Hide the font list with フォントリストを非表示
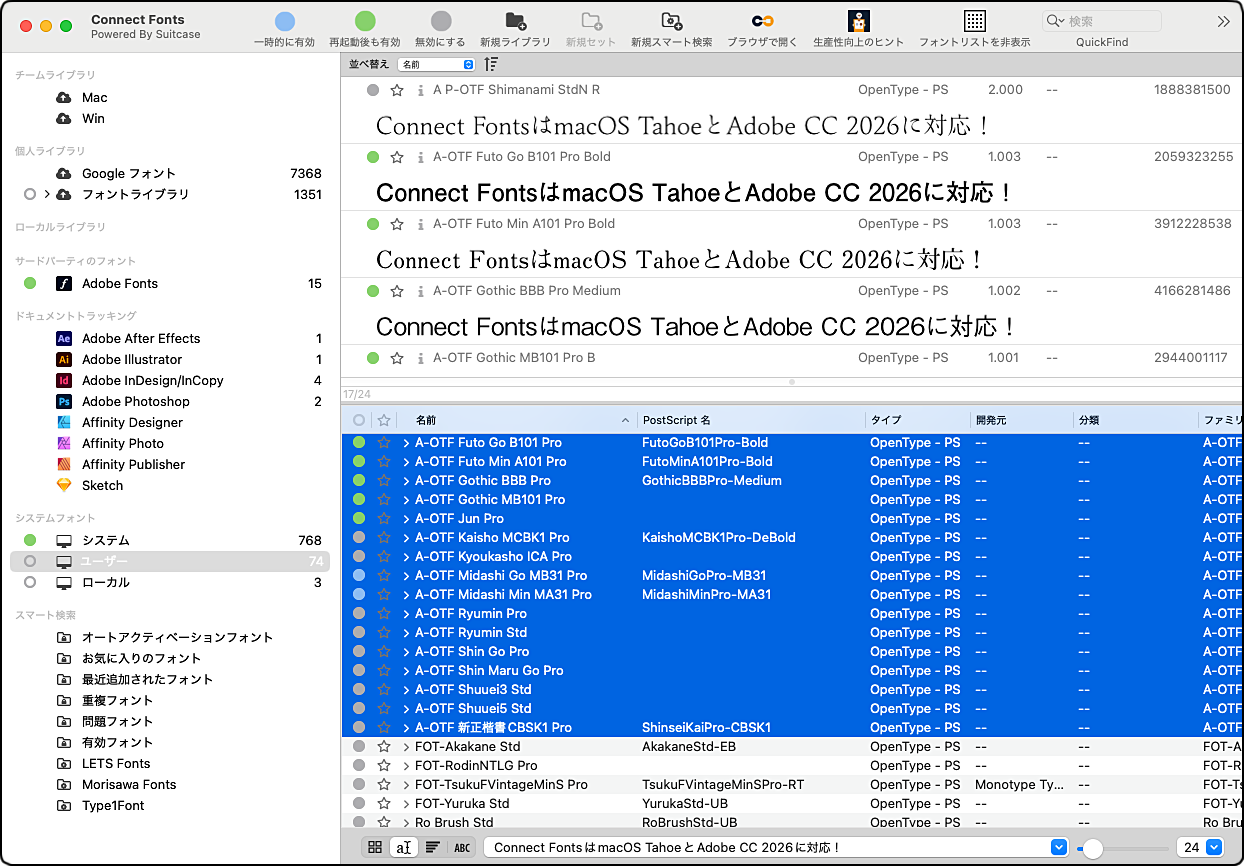 coord(974,21)
